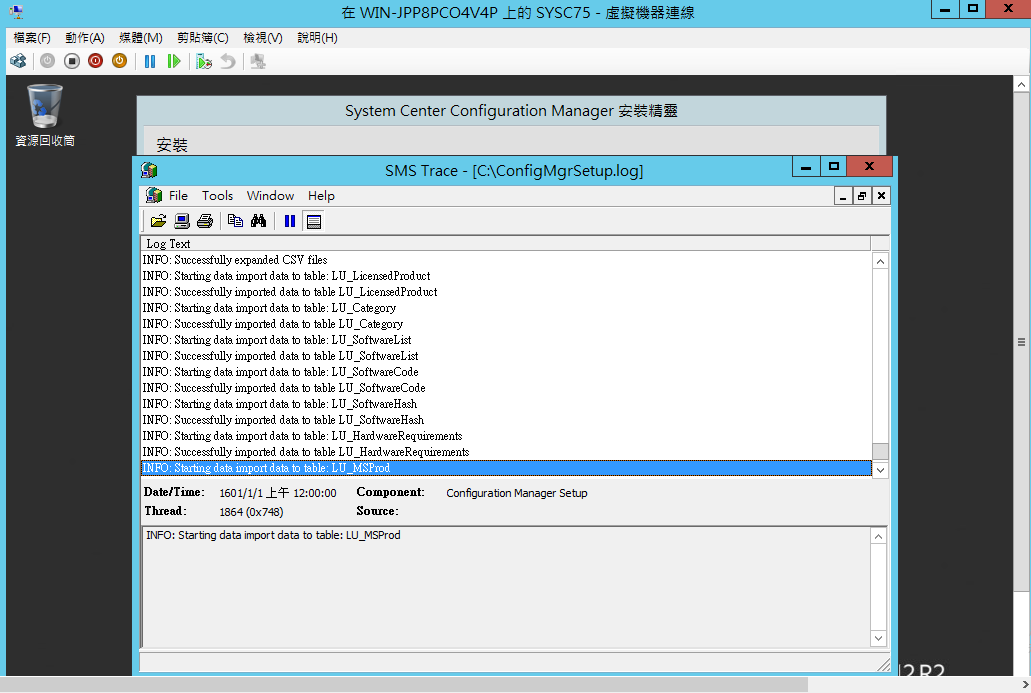
Task: Pause log updating in SMS Trace
Action: click(x=290, y=221)
